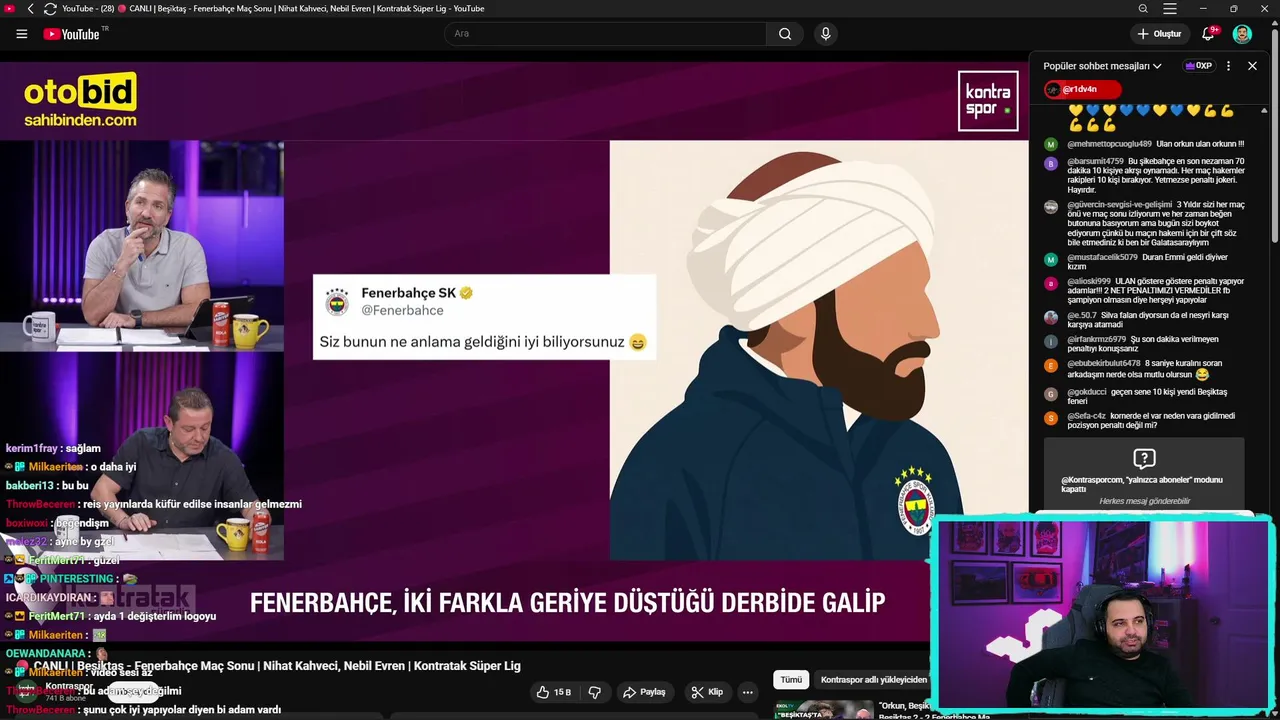1280x720 pixels.
Task: Click the Kontra Spor logo in video
Action: pos(987,101)
